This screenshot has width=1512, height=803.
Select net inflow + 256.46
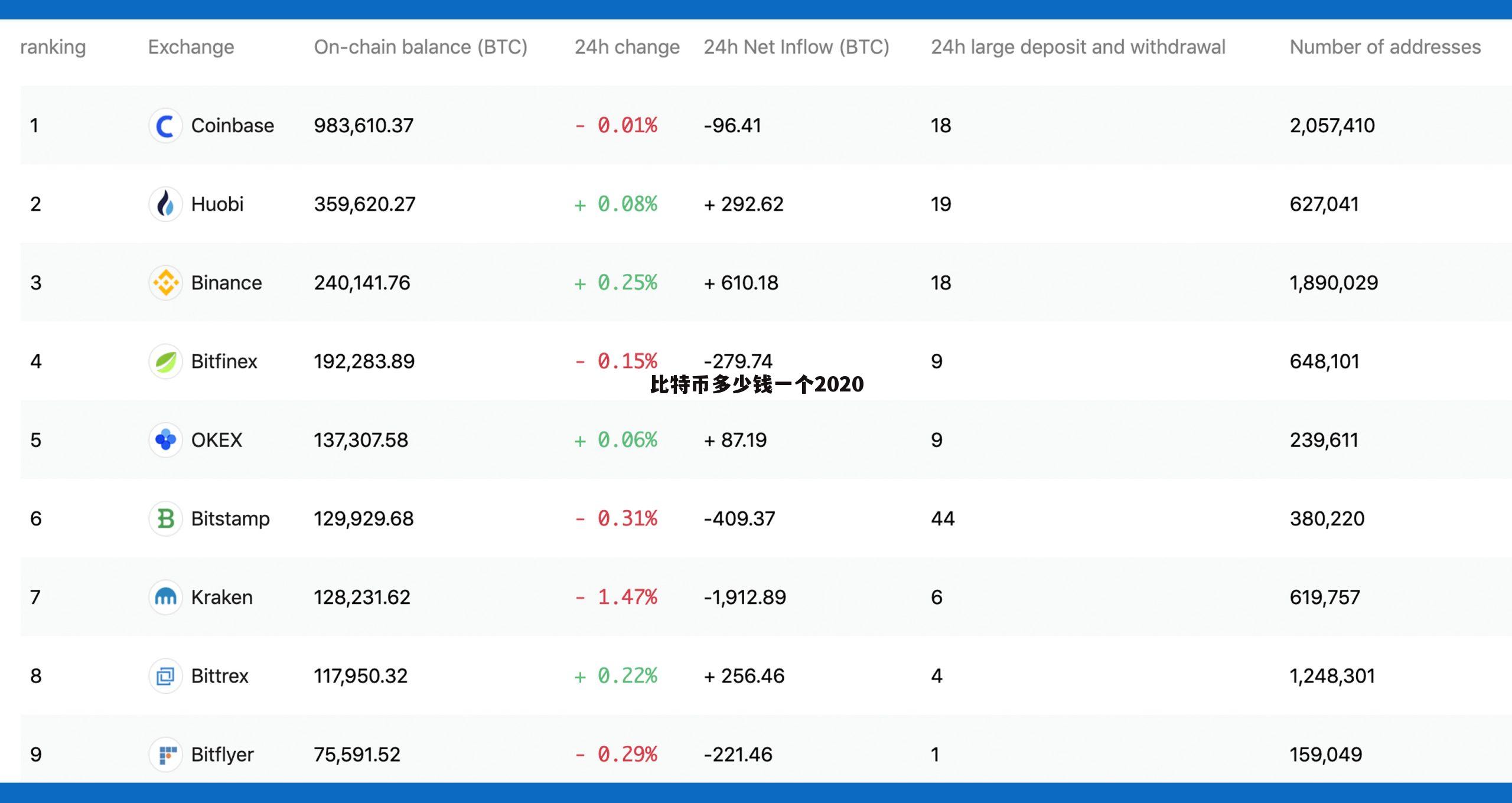point(744,675)
